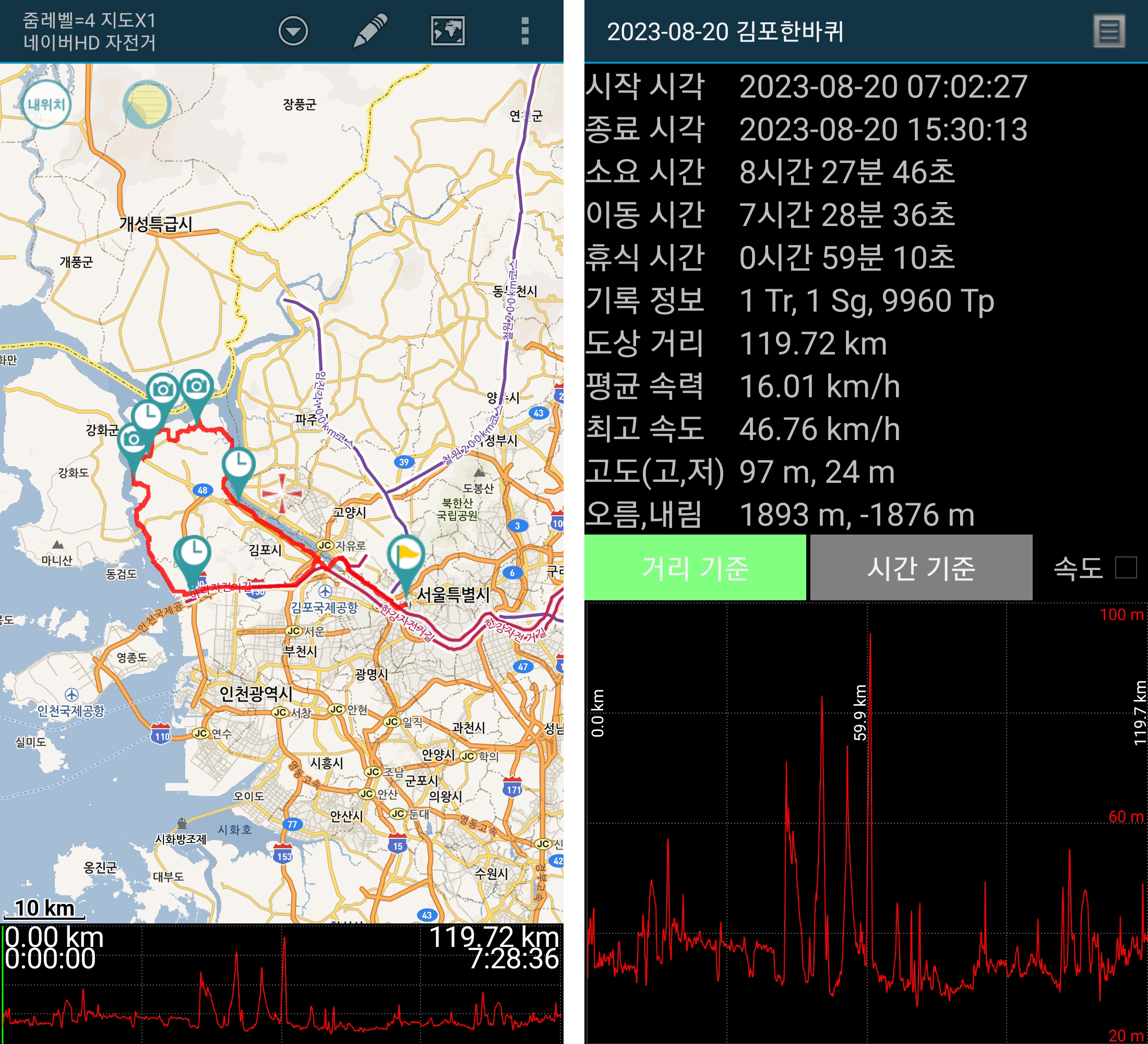This screenshot has height=1044, width=1148.
Task: Tap the 최고 속도 46.76 km/h row
Action: [866, 429]
